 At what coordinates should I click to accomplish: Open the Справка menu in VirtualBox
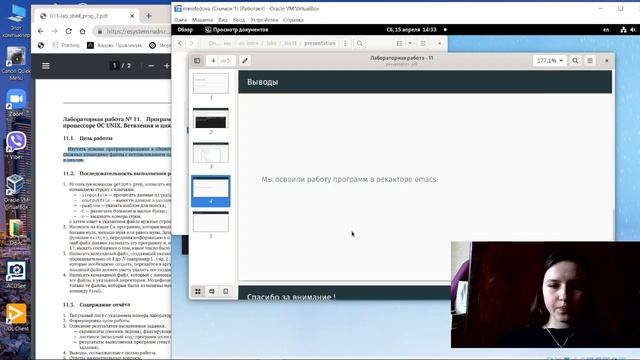click(293, 20)
